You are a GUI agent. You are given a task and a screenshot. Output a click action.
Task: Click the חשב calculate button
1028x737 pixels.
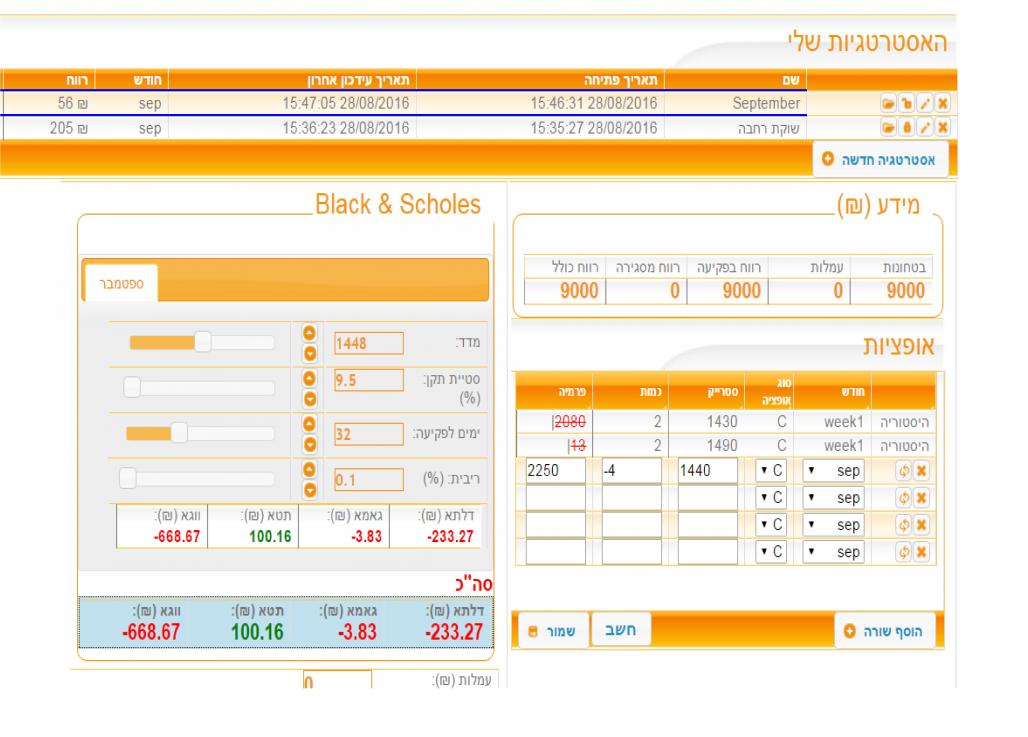click(622, 631)
